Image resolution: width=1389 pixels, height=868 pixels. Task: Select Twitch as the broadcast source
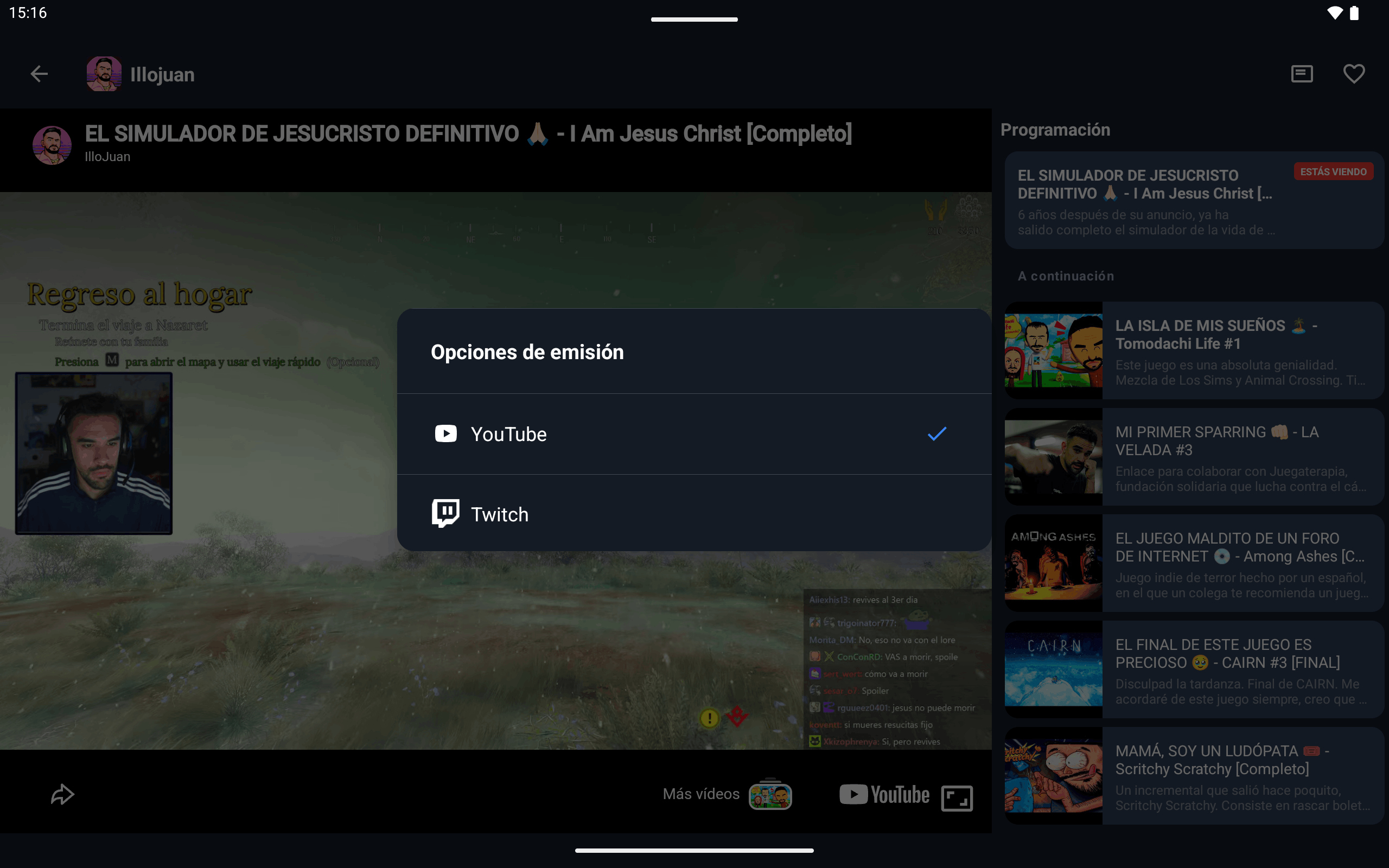(694, 514)
